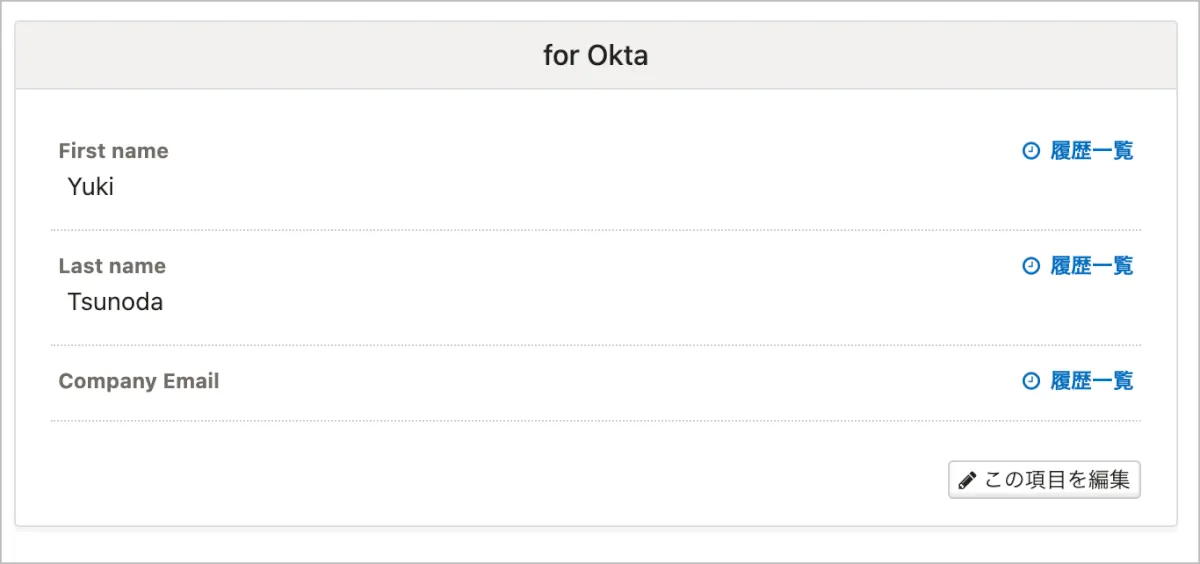This screenshot has height=564, width=1200.
Task: Click the dotted divider under Company Email
Action: click(x=595, y=421)
